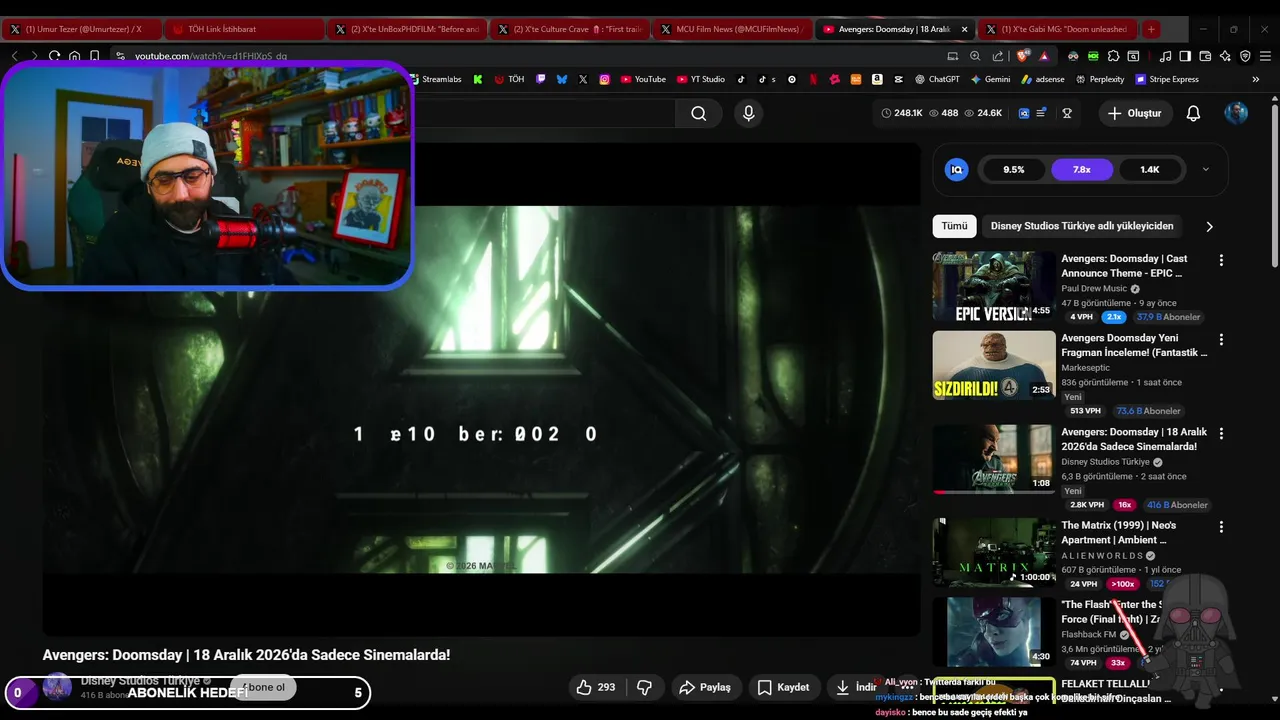The width and height of the screenshot is (1280, 720).
Task: Click the YouTube search magnifier button
Action: 699,113
